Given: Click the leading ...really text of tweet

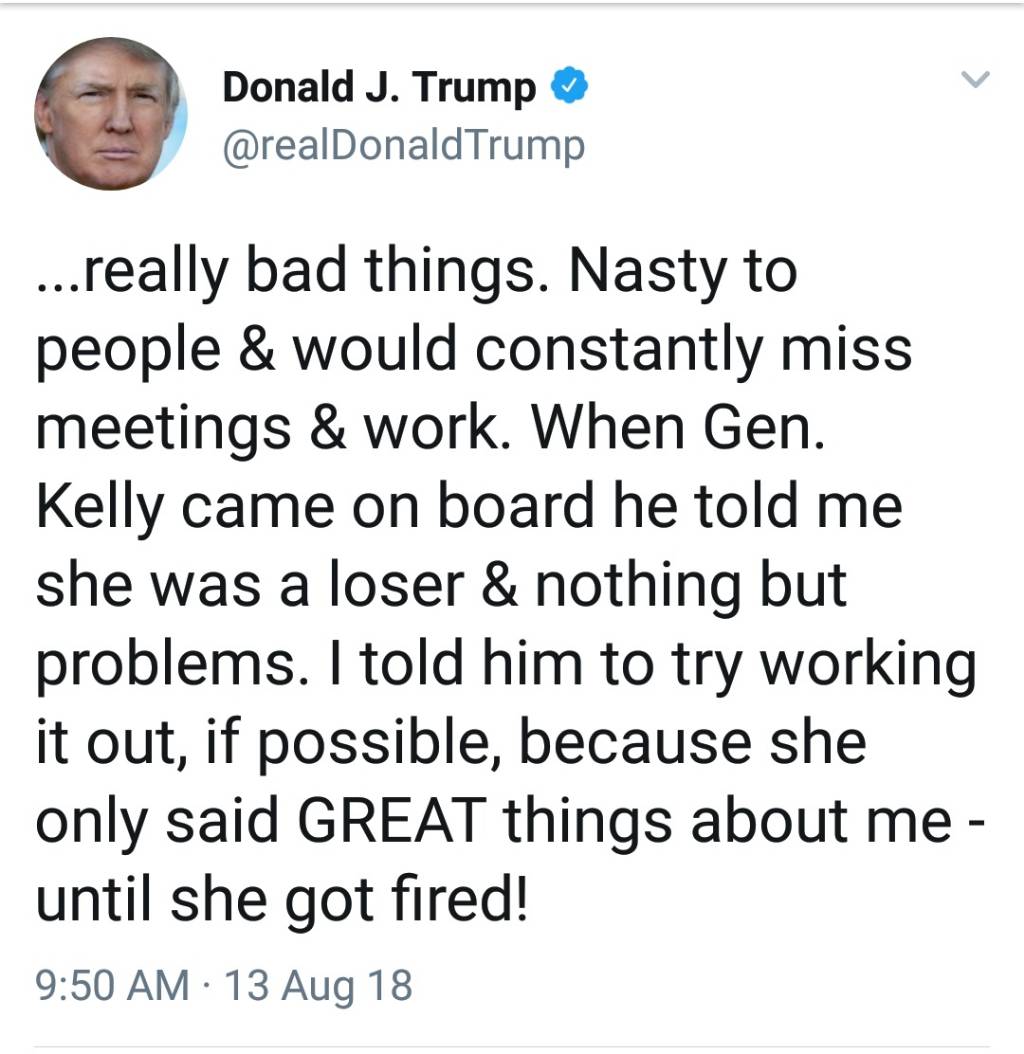Looking at the screenshot, I should pyautogui.click(x=132, y=272).
